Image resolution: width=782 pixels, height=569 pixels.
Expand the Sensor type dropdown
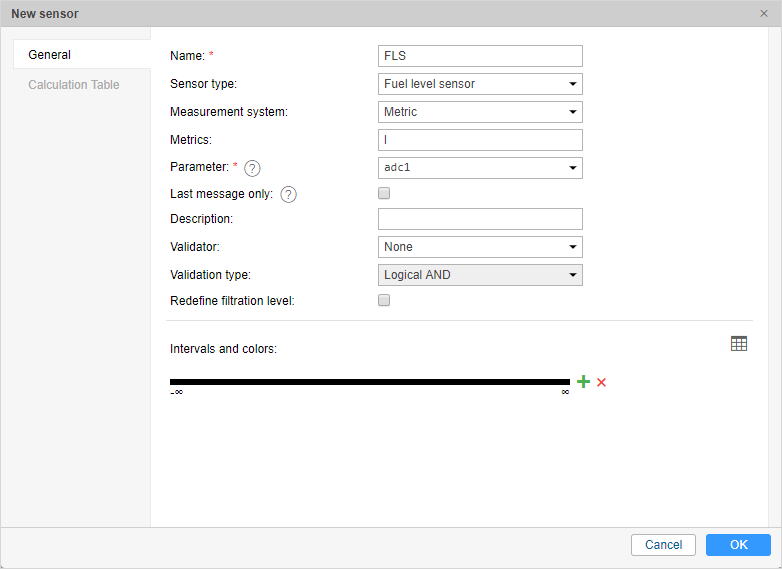coord(480,84)
